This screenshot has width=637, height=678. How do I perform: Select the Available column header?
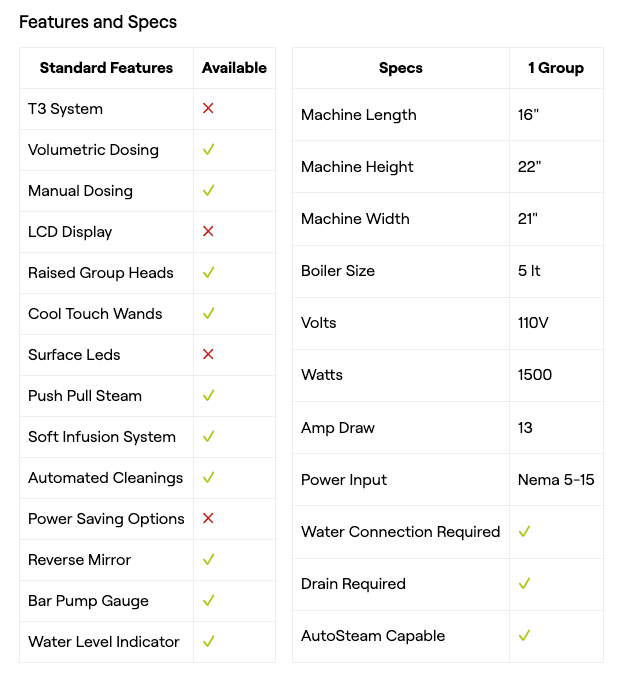coord(234,68)
